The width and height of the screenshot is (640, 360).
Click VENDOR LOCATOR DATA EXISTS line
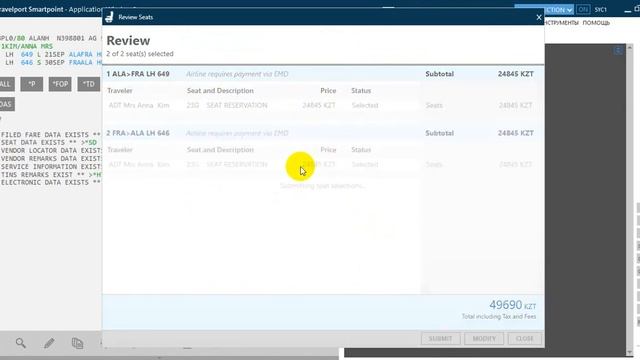pyautogui.click(x=51, y=151)
